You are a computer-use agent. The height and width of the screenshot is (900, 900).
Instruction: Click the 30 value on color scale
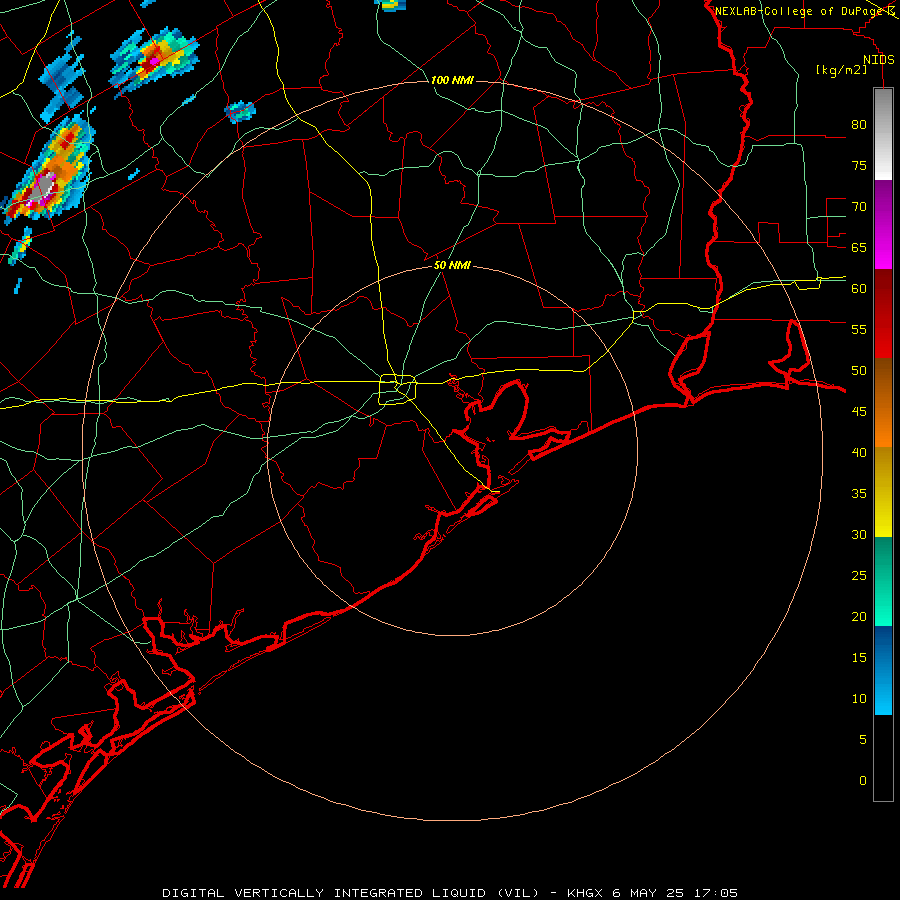coord(859,534)
